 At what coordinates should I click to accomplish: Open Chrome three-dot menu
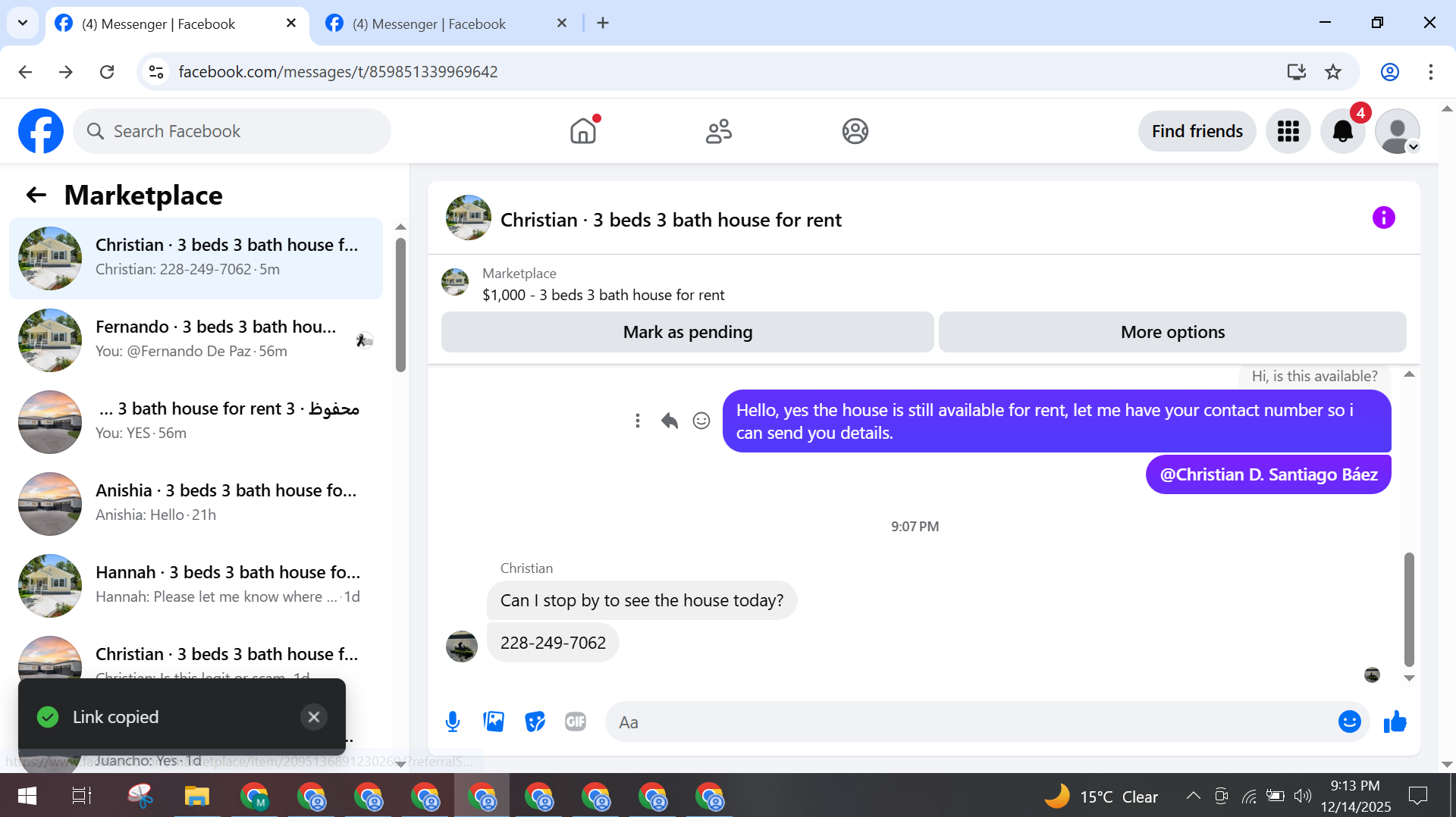click(x=1430, y=71)
